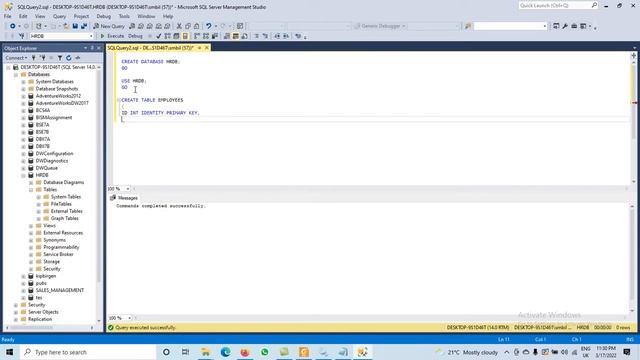
Task: Click the wrench Properties icon at toolbar right
Action: point(565,26)
